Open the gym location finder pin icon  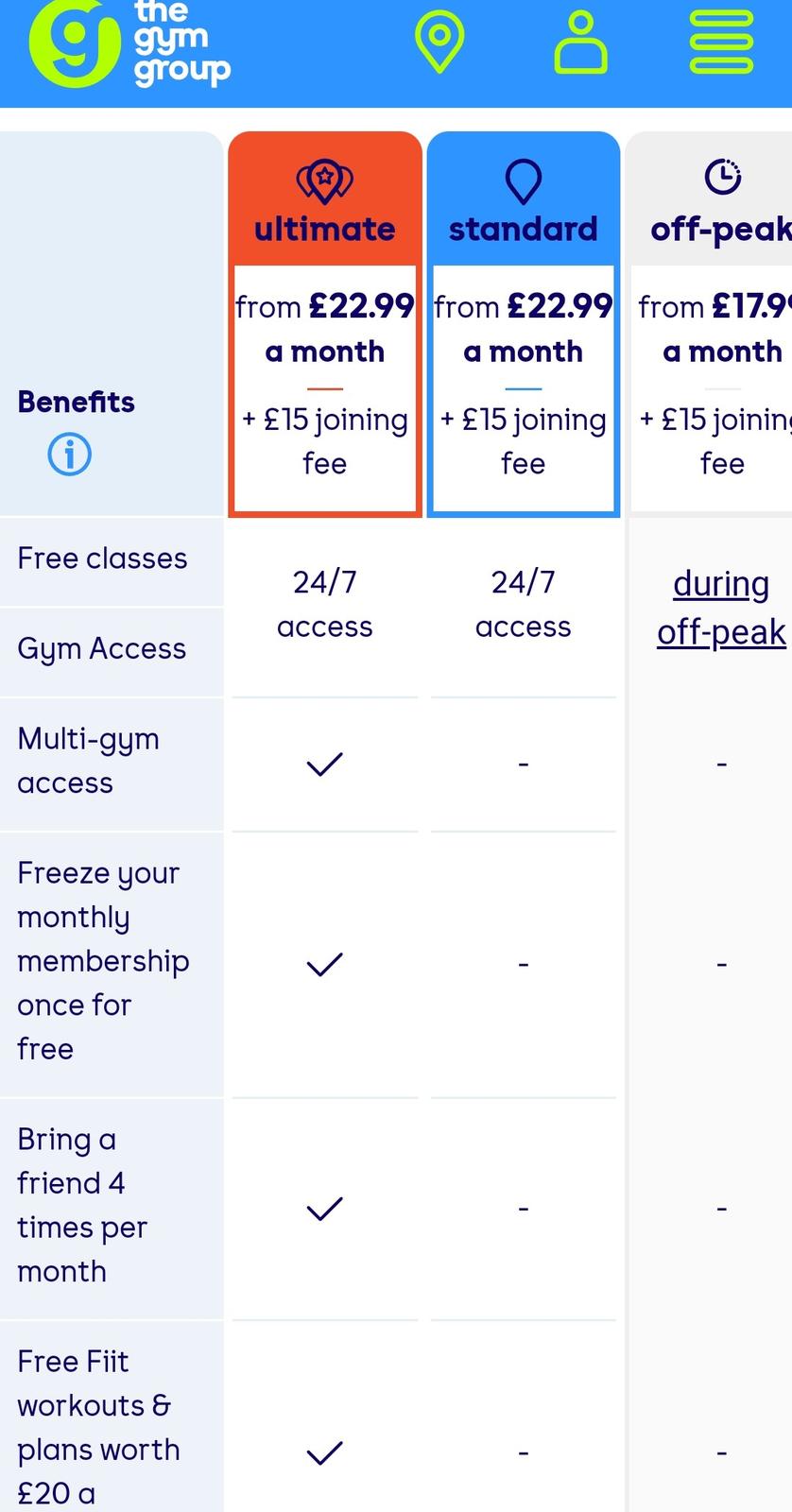pyautogui.click(x=439, y=43)
